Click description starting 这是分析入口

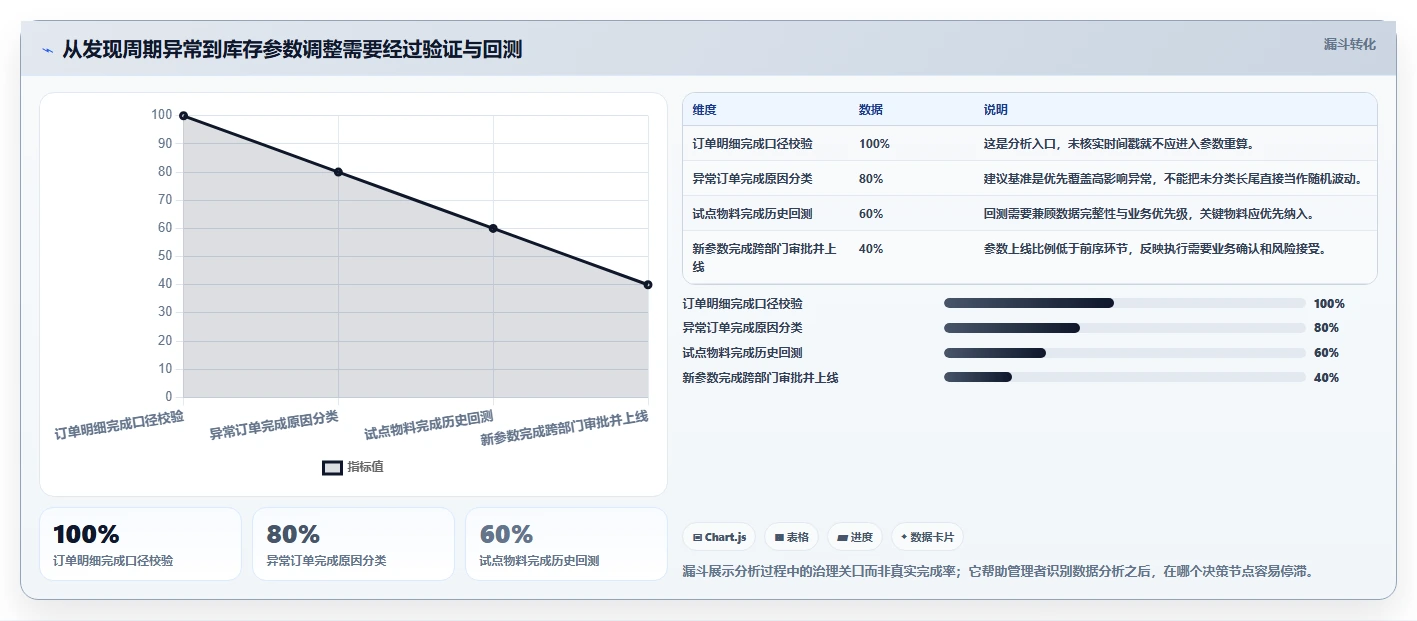[1119, 144]
